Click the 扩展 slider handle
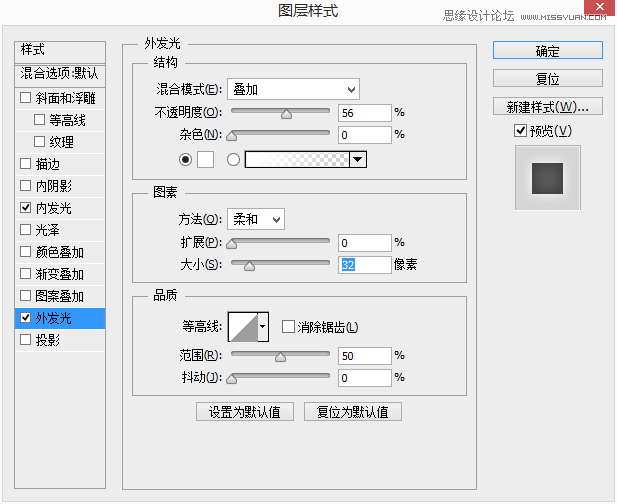 coord(232,244)
